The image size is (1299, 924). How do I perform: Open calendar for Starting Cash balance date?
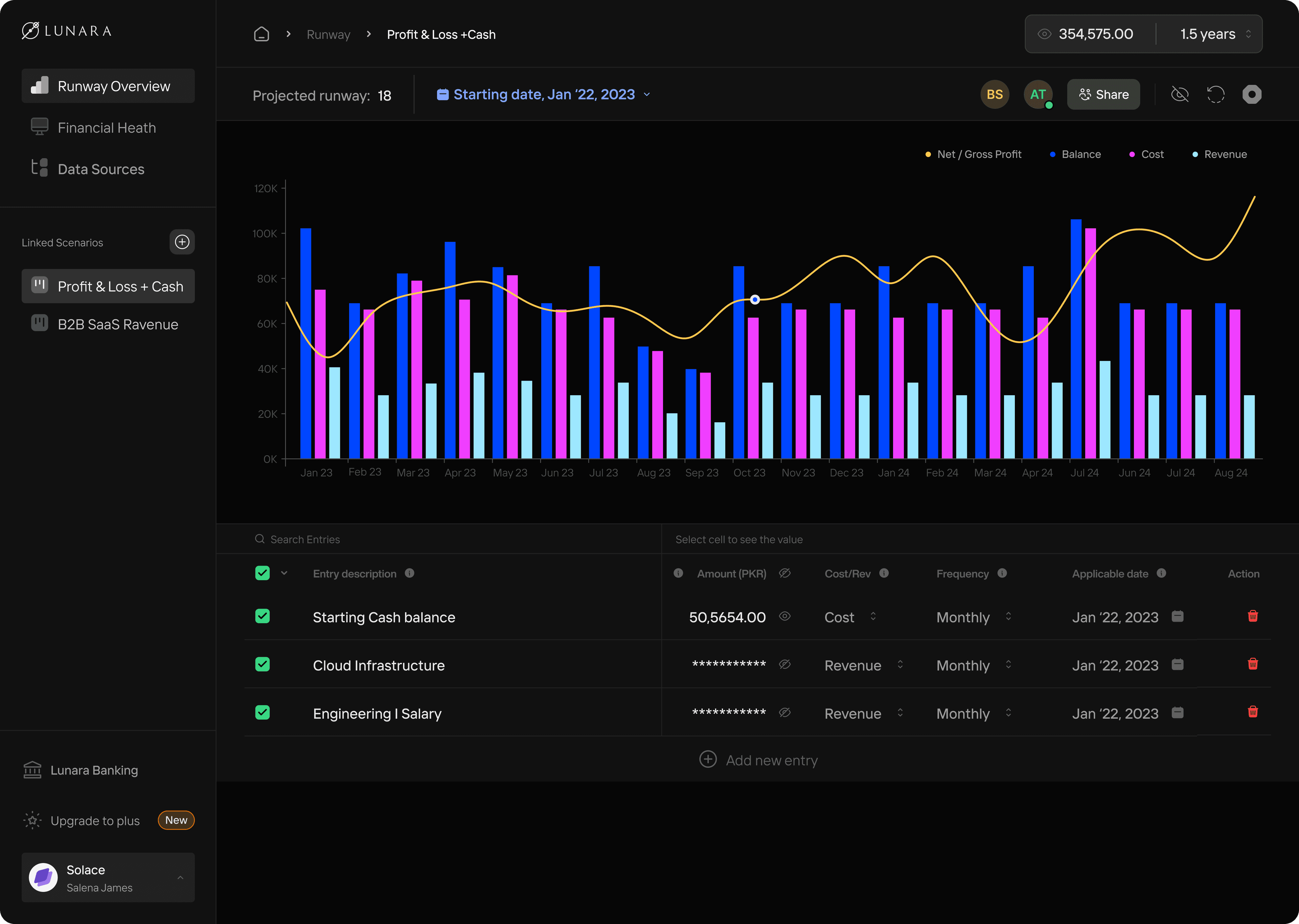click(x=1177, y=616)
